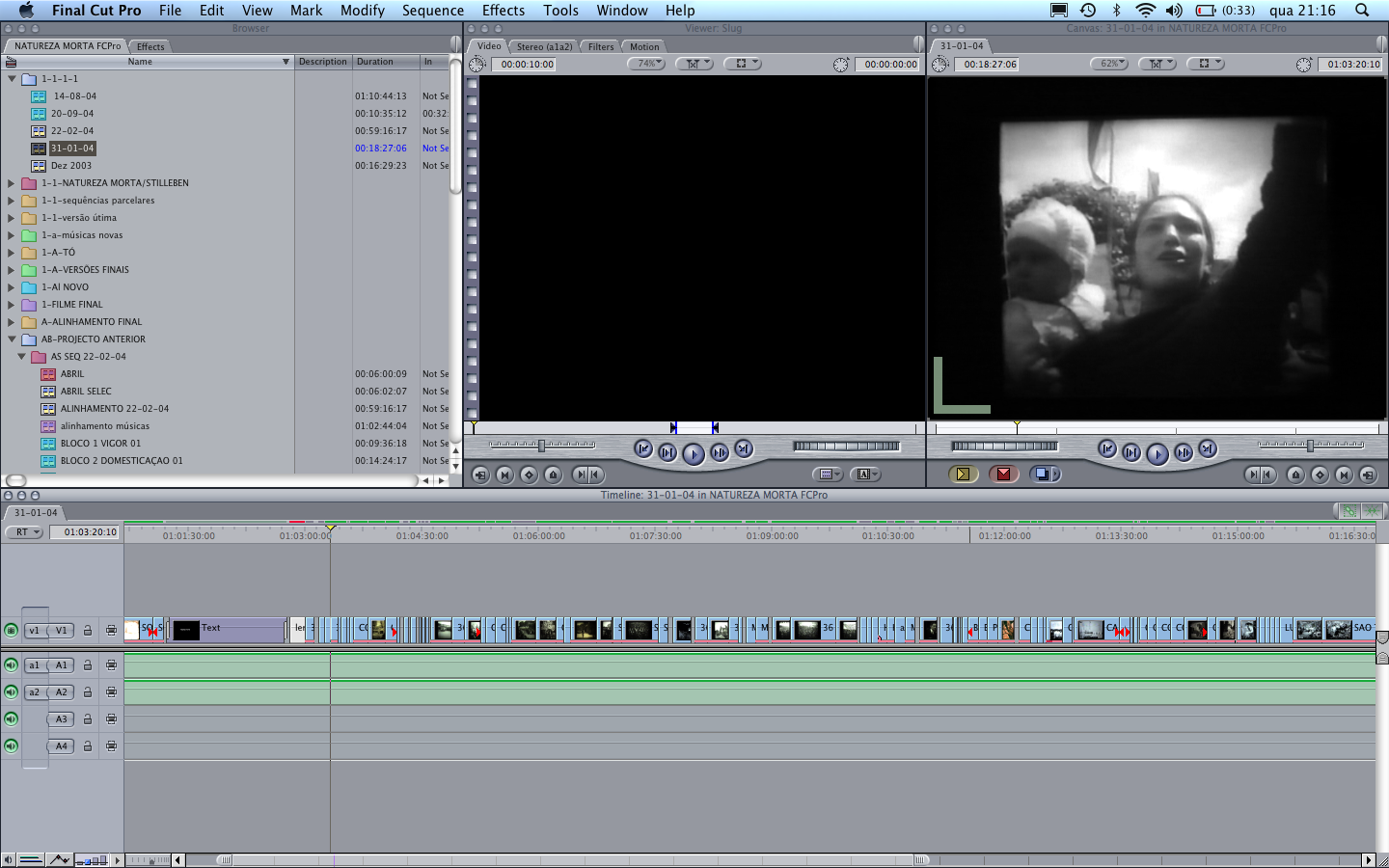The width and height of the screenshot is (1389, 868).
Task: Add marker in the Viewer
Action: pyautogui.click(x=553, y=475)
